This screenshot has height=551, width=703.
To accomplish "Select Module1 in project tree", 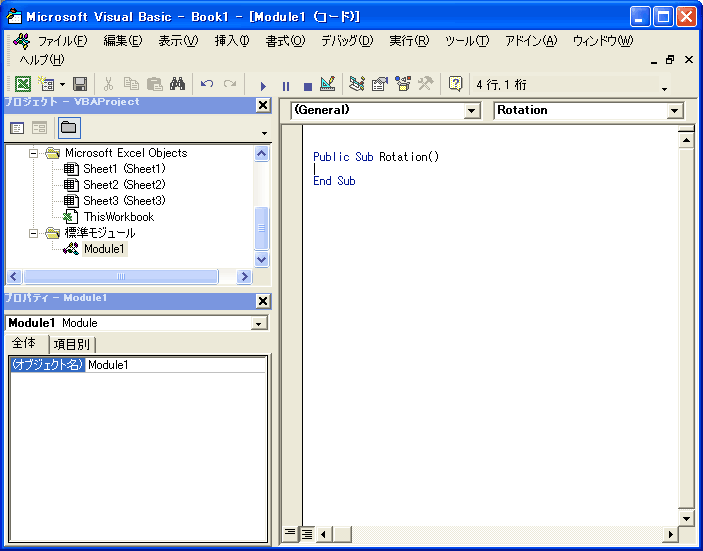I will click(104, 249).
